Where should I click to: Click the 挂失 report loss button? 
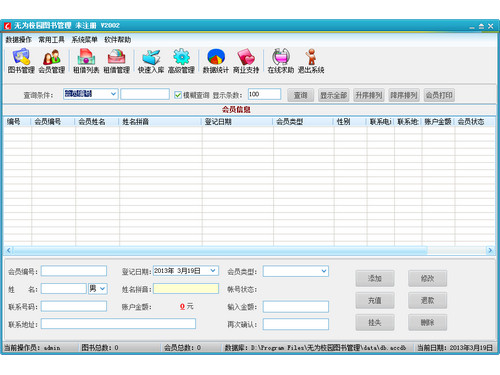[x=375, y=322]
